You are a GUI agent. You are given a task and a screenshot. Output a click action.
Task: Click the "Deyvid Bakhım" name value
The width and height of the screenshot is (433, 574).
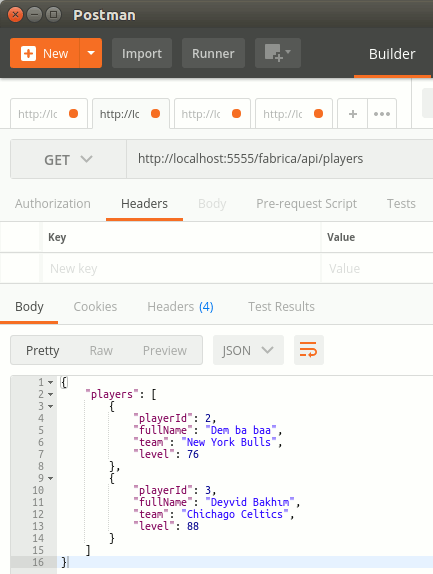point(250,502)
